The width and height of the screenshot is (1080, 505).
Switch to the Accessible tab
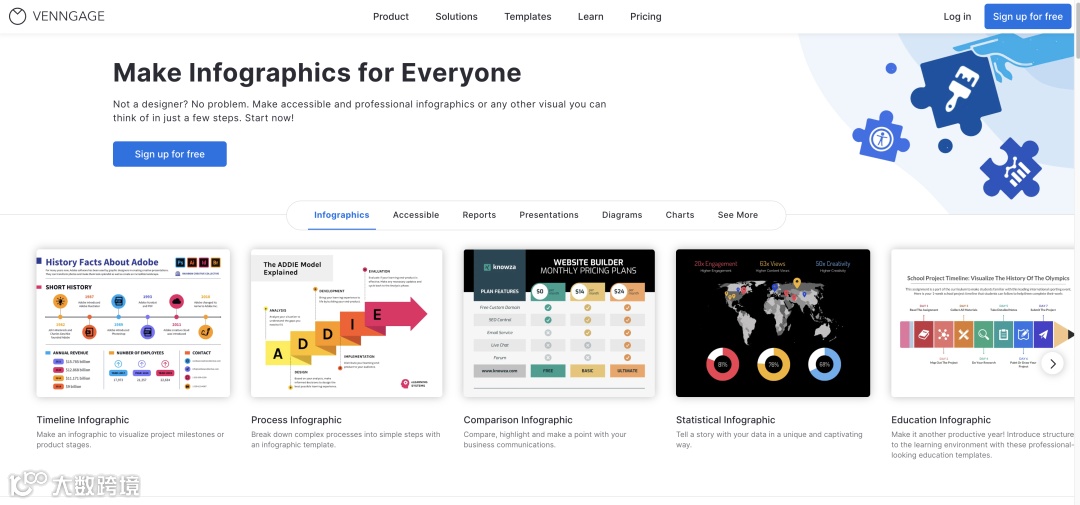click(416, 215)
